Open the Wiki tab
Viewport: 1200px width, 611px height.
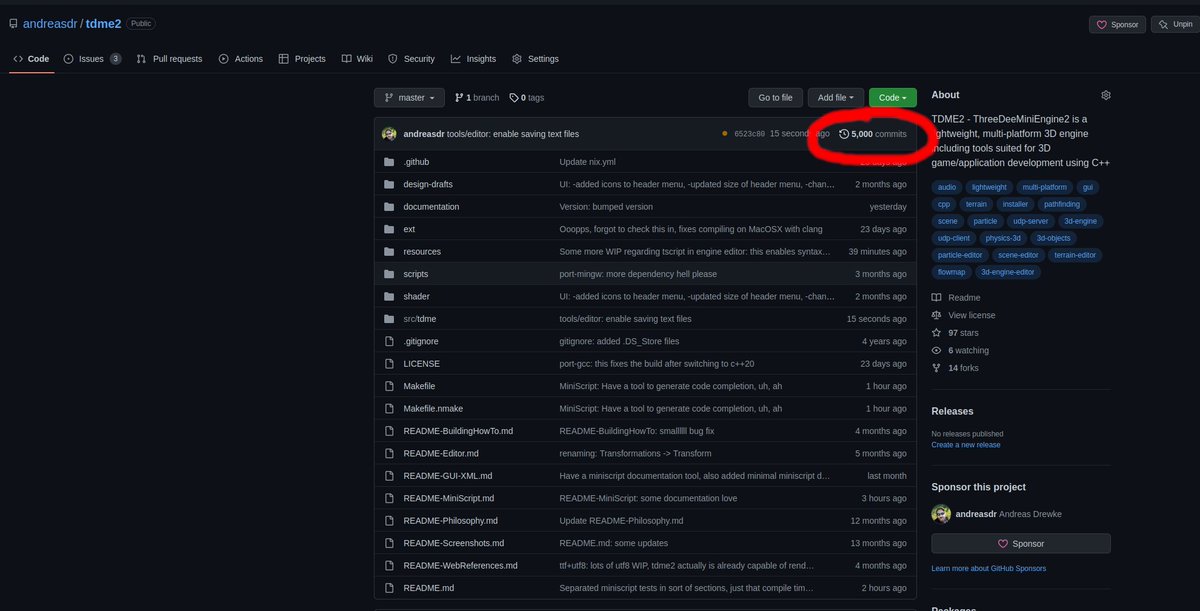(357, 59)
